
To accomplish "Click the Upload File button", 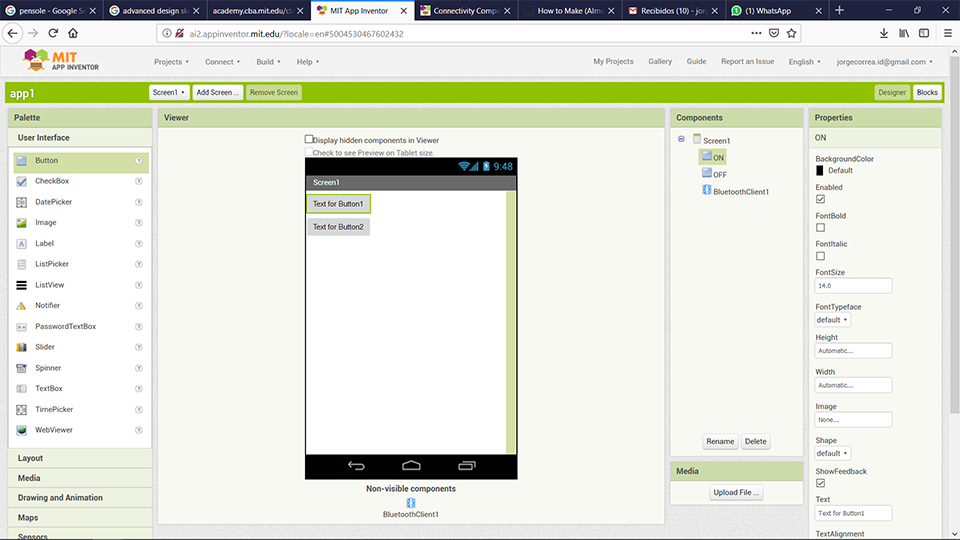I will coord(736,492).
